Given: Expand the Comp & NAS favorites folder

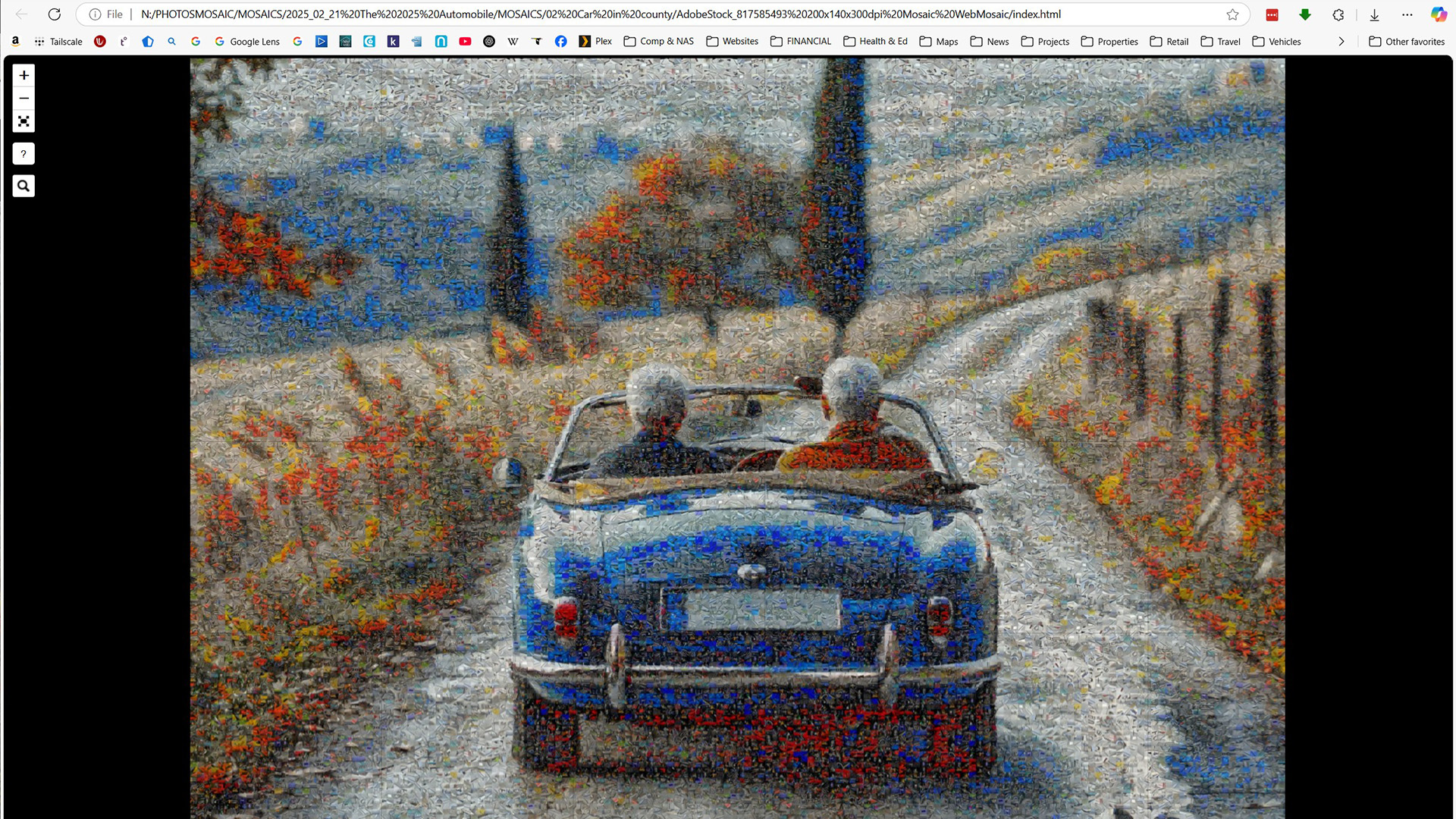Looking at the screenshot, I should click(x=658, y=41).
